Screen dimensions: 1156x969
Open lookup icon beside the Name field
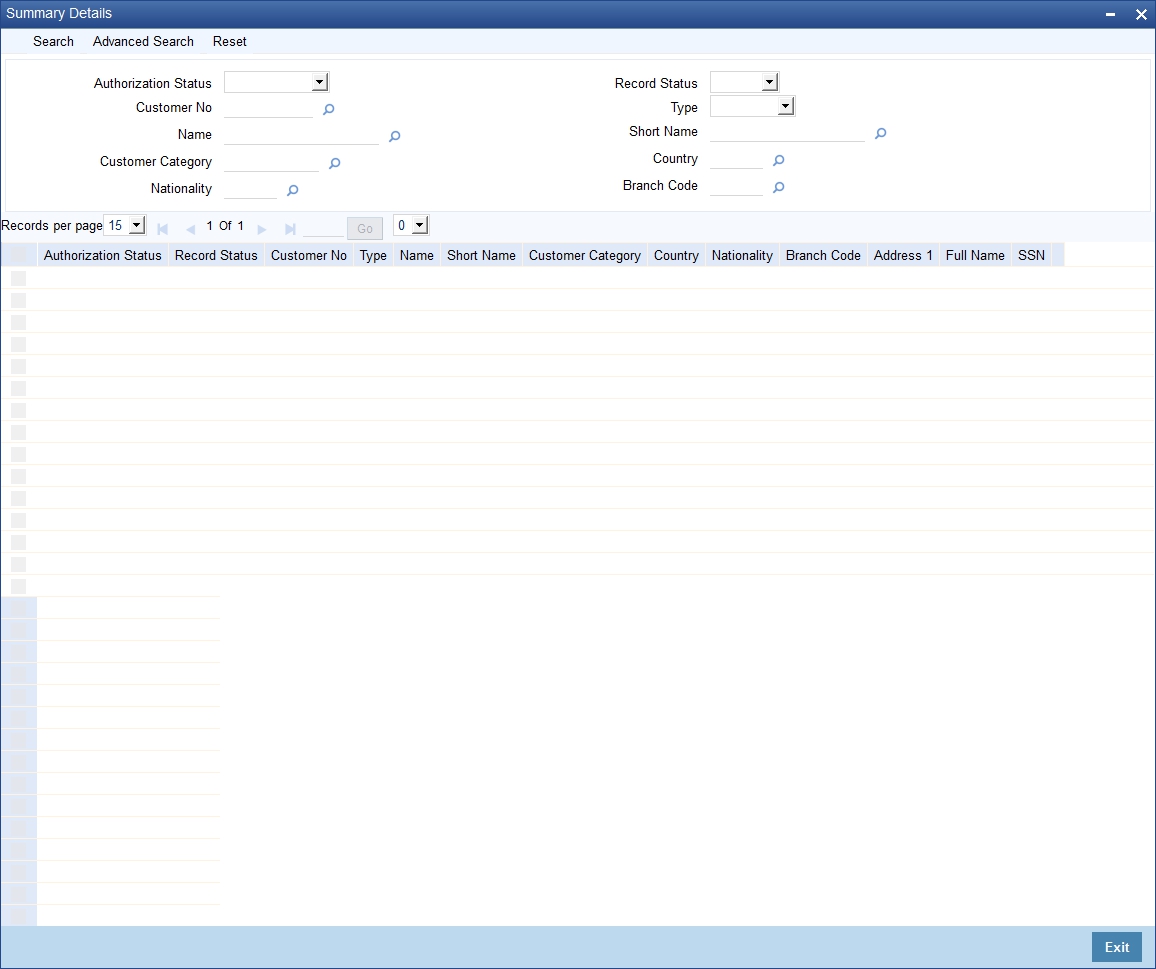[x=394, y=136]
